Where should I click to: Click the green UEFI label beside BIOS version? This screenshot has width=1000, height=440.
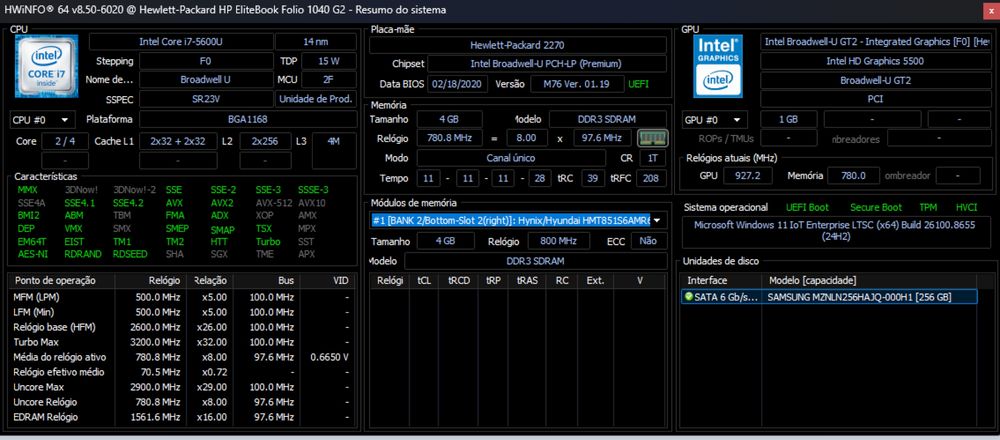[x=638, y=84]
